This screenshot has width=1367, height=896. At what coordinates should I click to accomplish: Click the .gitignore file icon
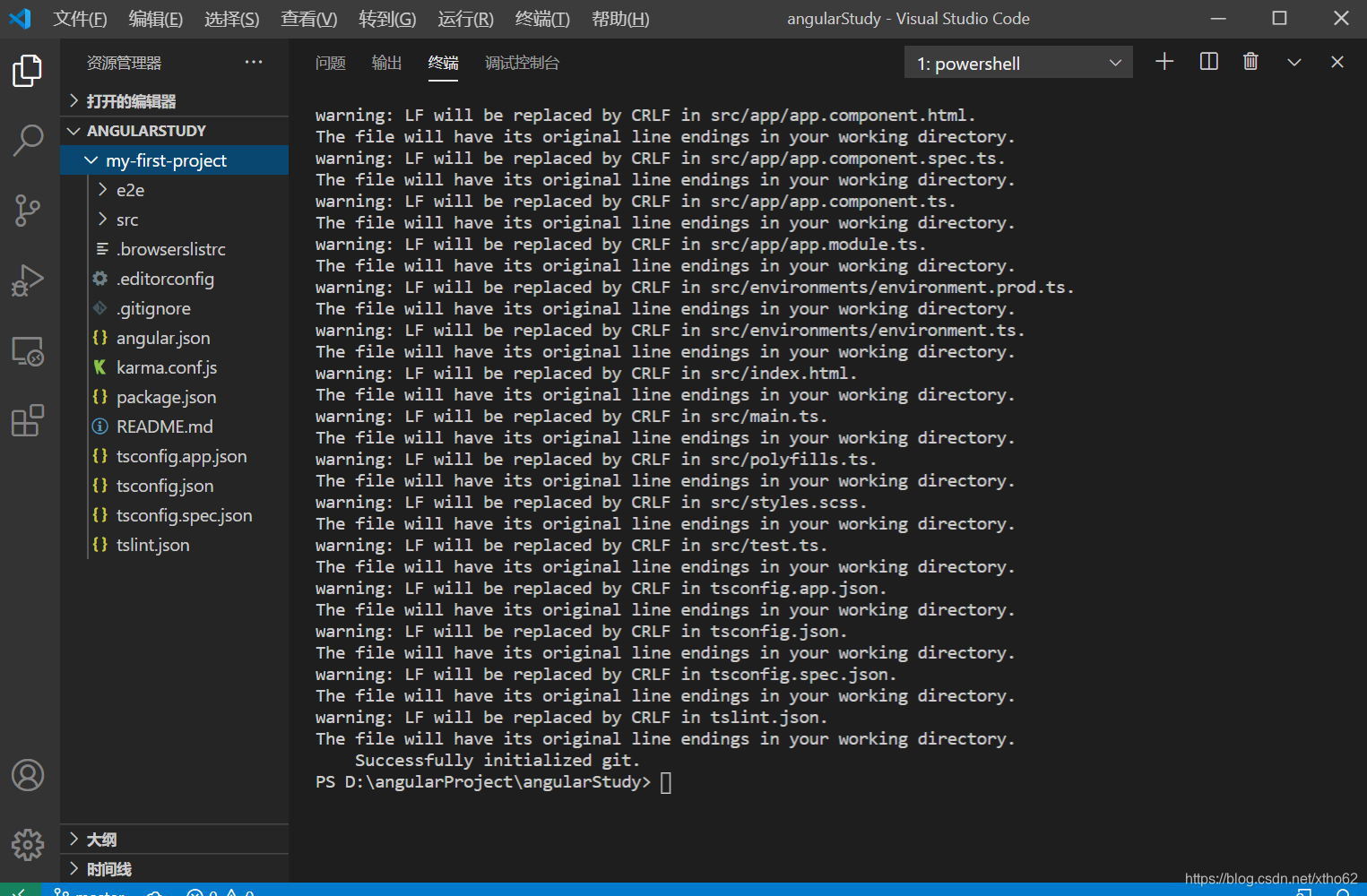click(100, 308)
